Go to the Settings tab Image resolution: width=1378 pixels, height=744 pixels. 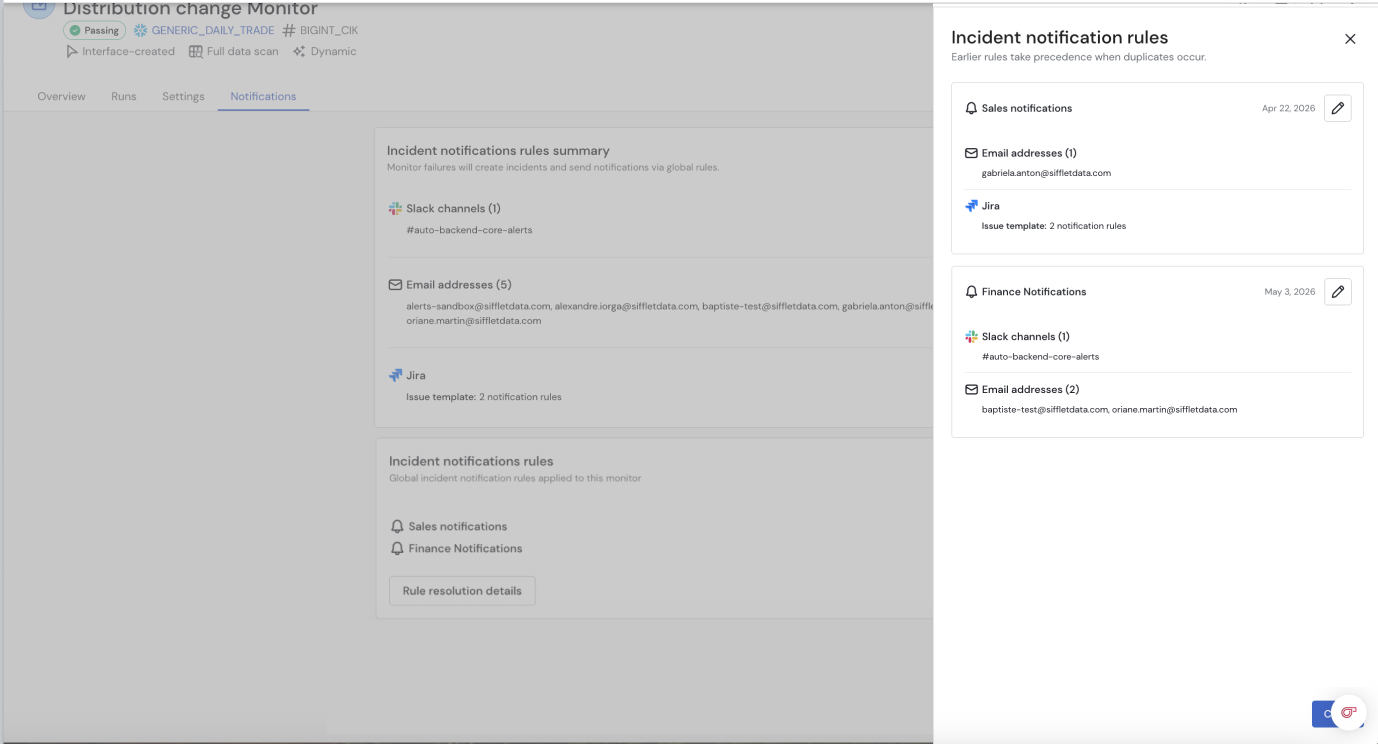tap(183, 97)
